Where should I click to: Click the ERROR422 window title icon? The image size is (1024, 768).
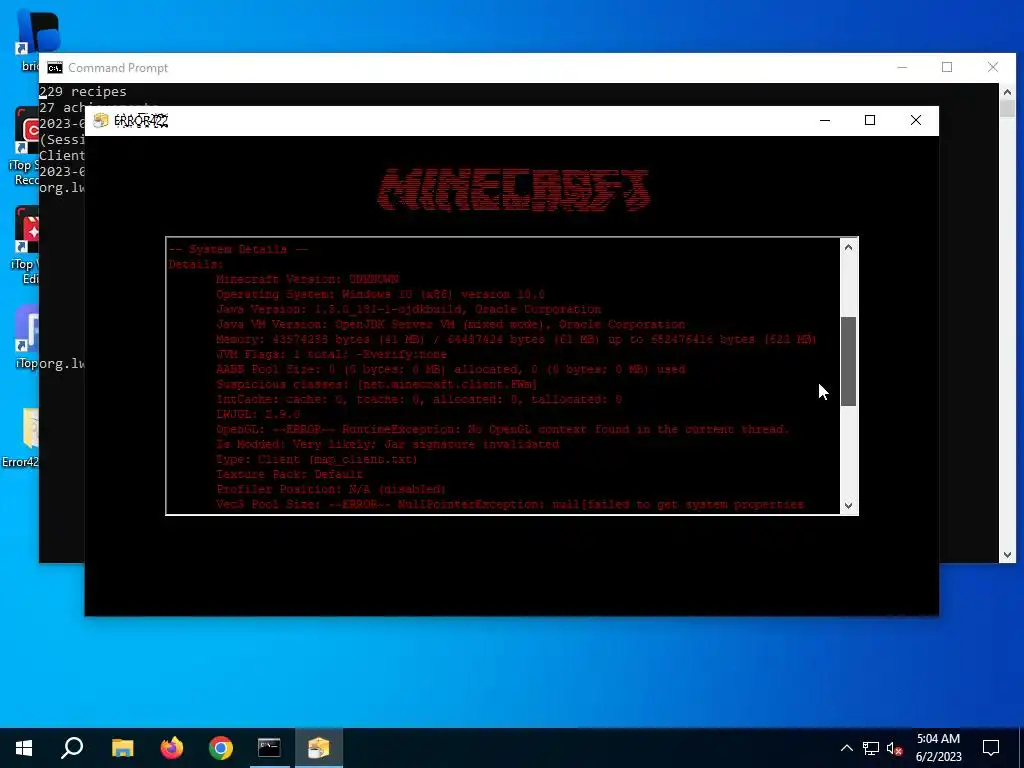pos(101,121)
